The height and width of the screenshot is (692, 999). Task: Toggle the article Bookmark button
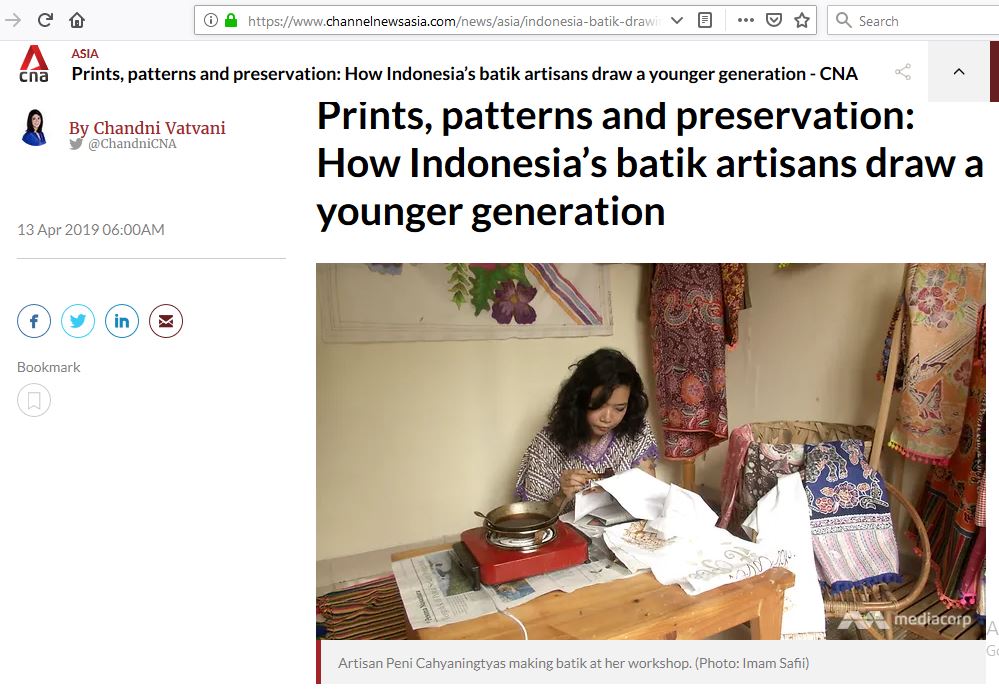34,401
